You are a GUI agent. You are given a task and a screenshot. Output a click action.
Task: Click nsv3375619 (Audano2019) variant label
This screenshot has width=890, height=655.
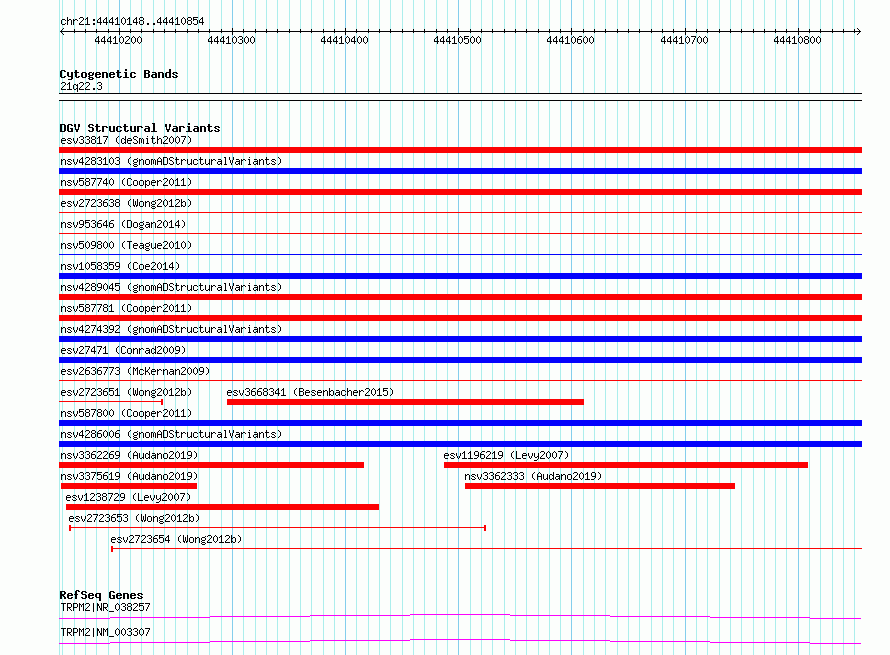click(129, 476)
